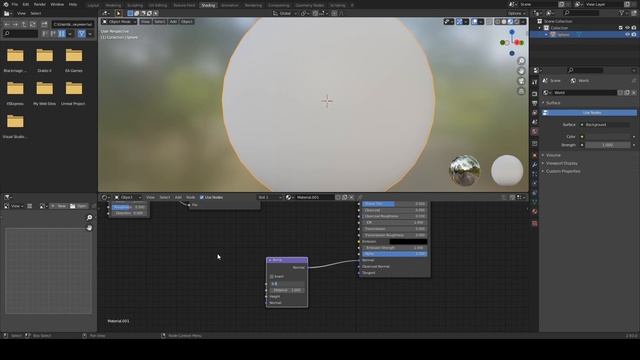Open the Help menu
Image resolution: width=640 pixels, height=360 pixels.
pos(73,4)
